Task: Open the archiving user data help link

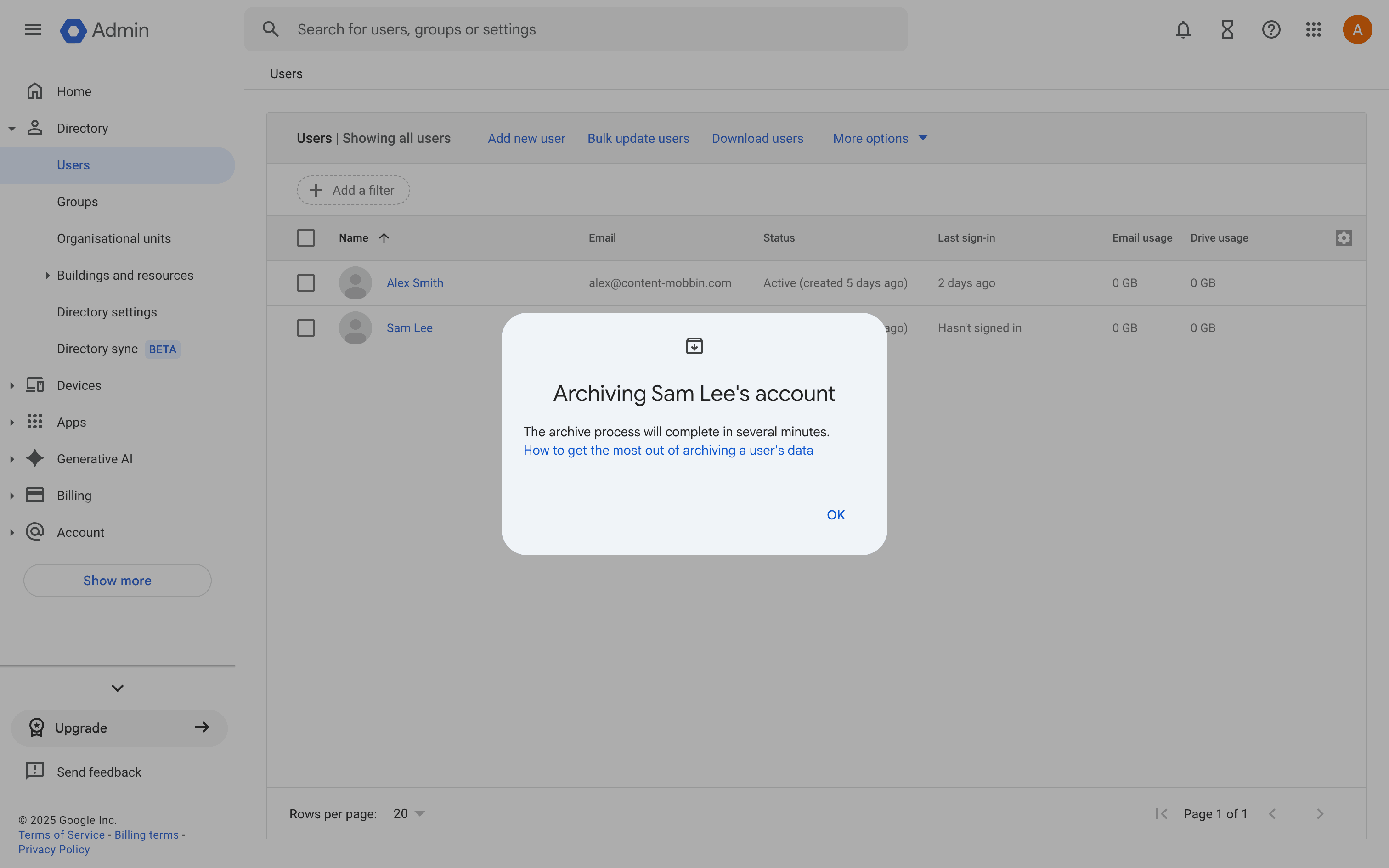Action: point(668,451)
